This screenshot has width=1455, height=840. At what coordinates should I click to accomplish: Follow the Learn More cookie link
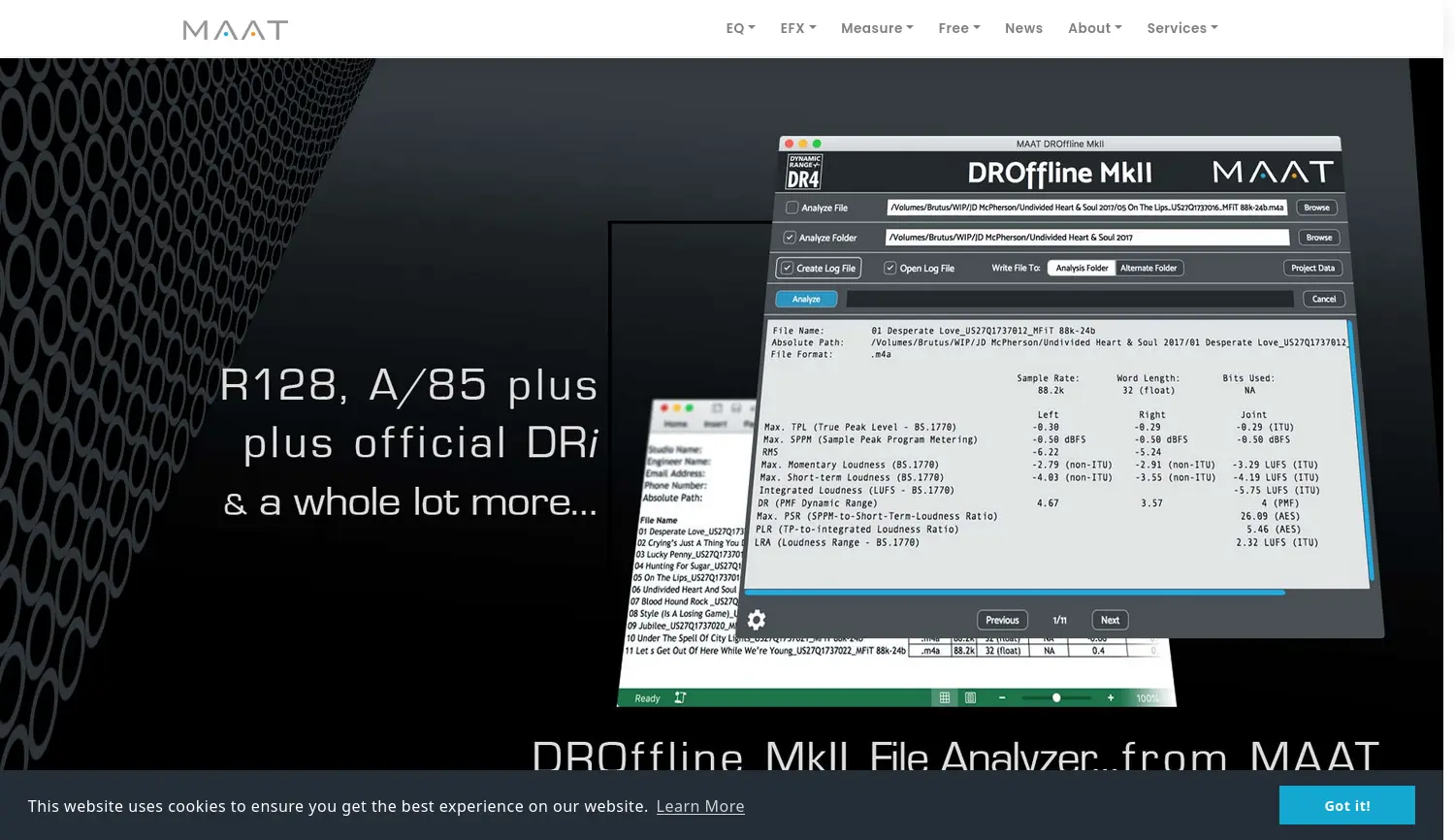pos(700,806)
